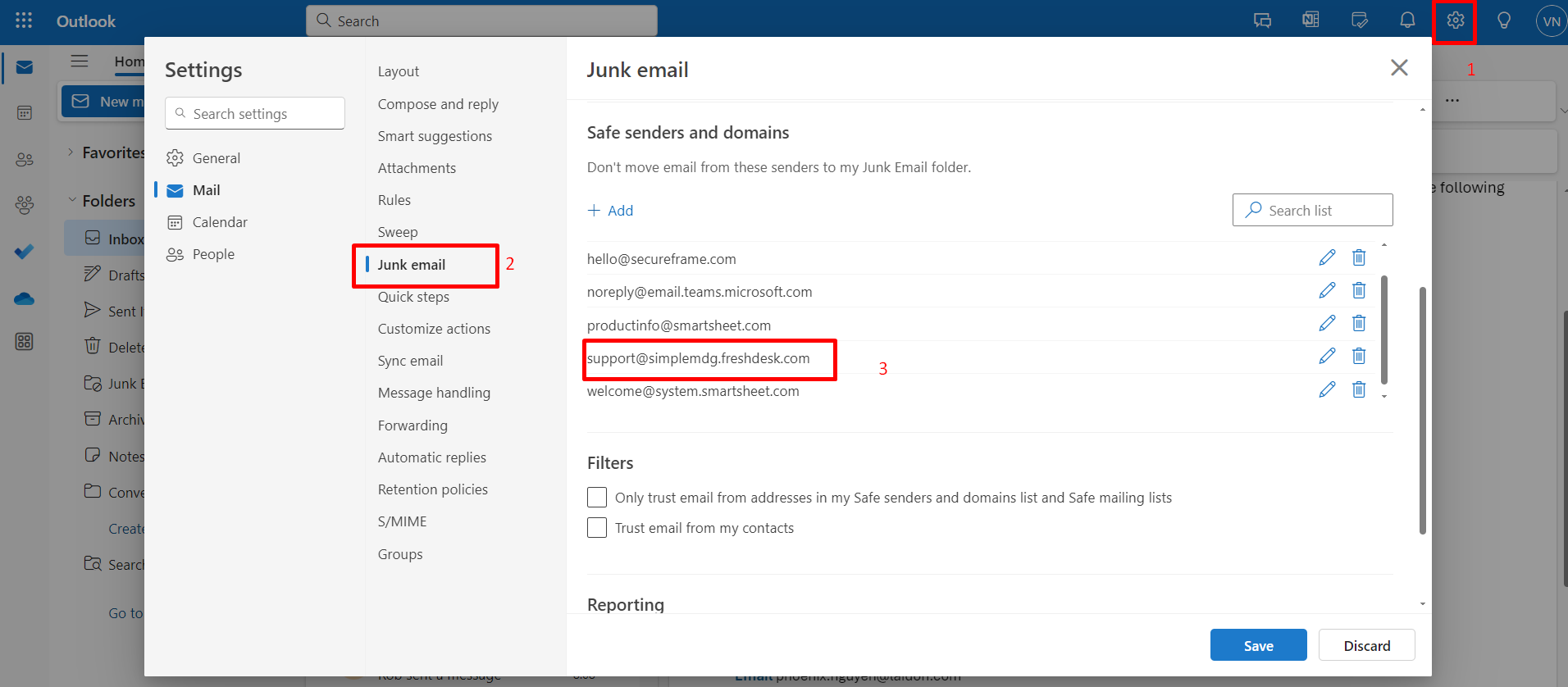Screen dimensions: 1568x687
Task: Click the Outlook top Search box
Action: click(x=481, y=20)
